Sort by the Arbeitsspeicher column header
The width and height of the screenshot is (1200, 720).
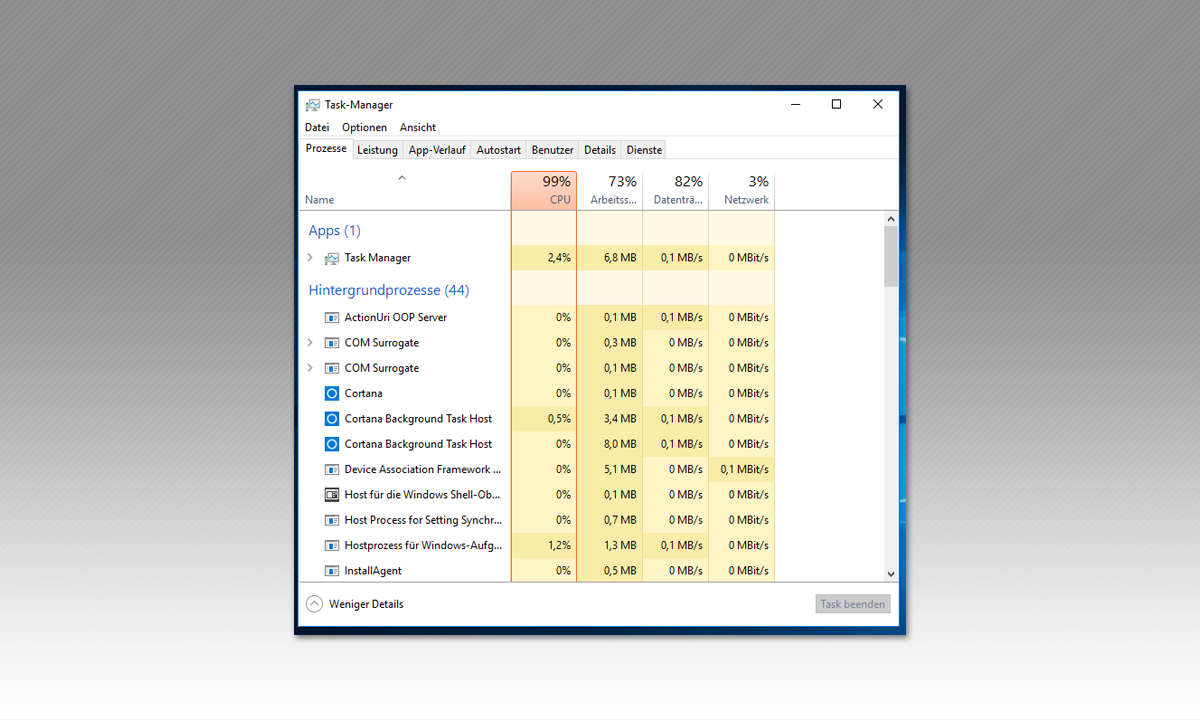610,190
